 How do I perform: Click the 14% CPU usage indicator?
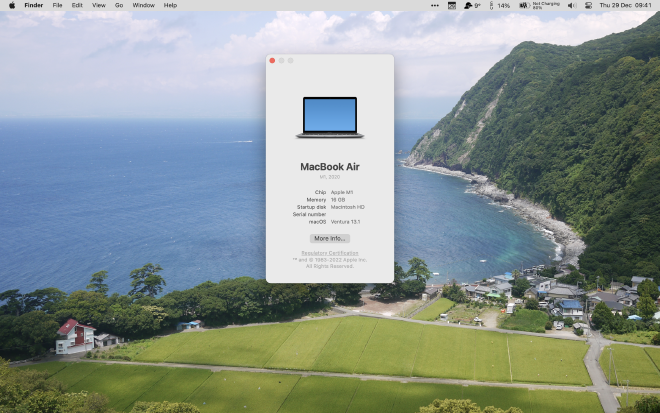pyautogui.click(x=500, y=5)
